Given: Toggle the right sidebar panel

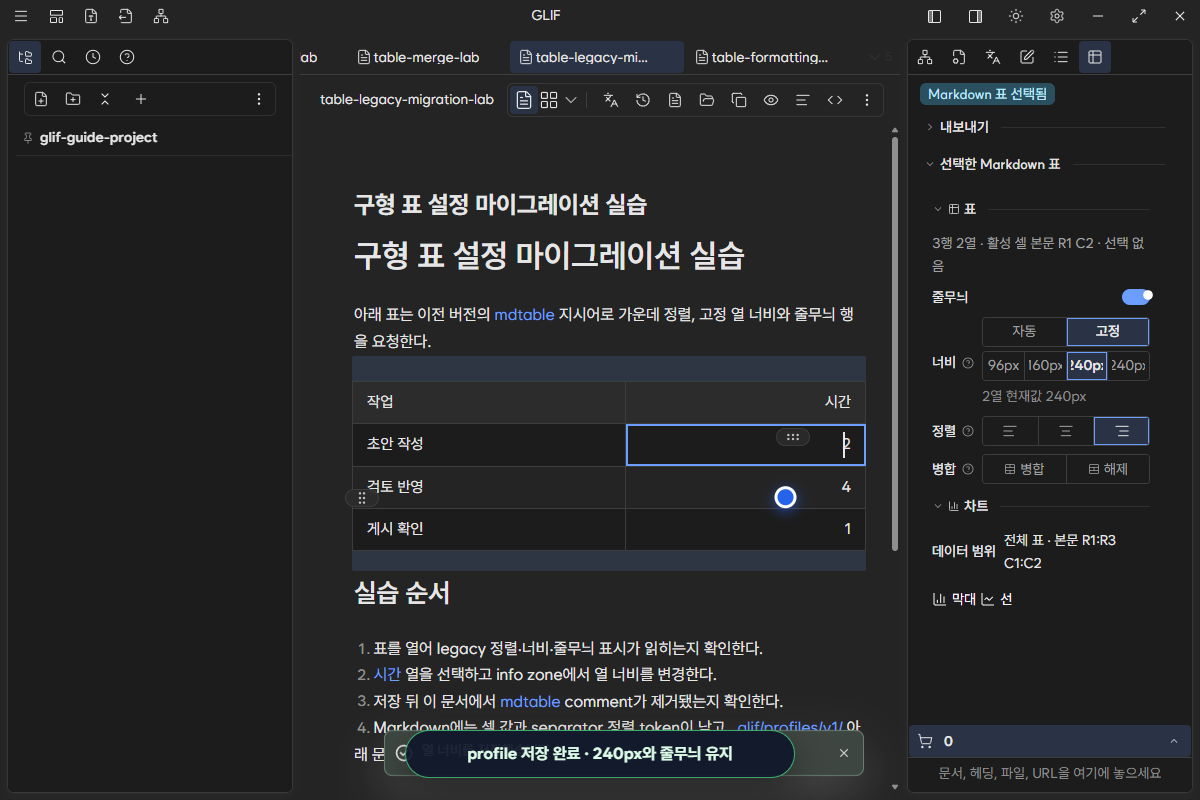Looking at the screenshot, I should pyautogui.click(x=975, y=16).
